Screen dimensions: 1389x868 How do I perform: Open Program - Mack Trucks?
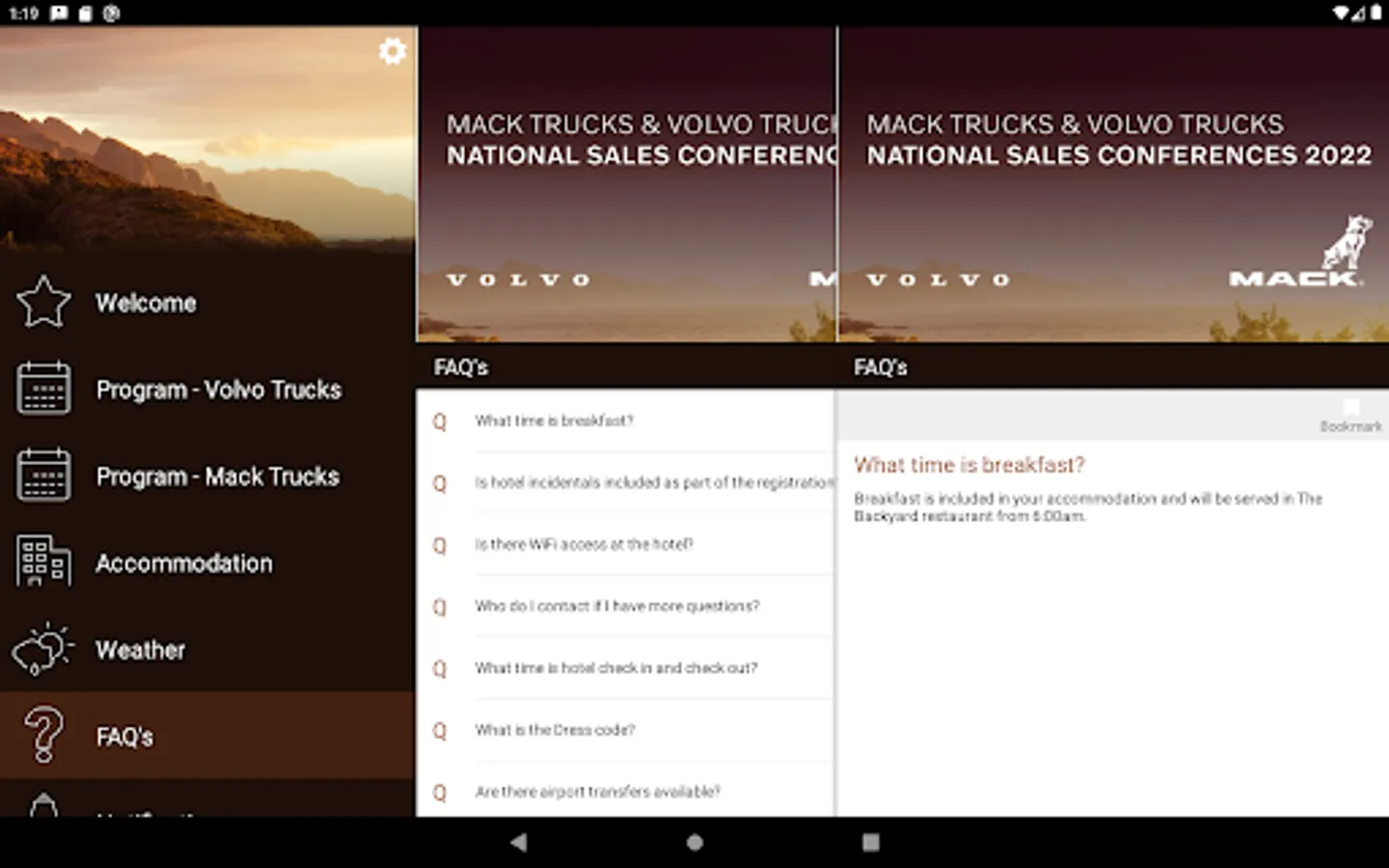pyautogui.click(x=207, y=476)
